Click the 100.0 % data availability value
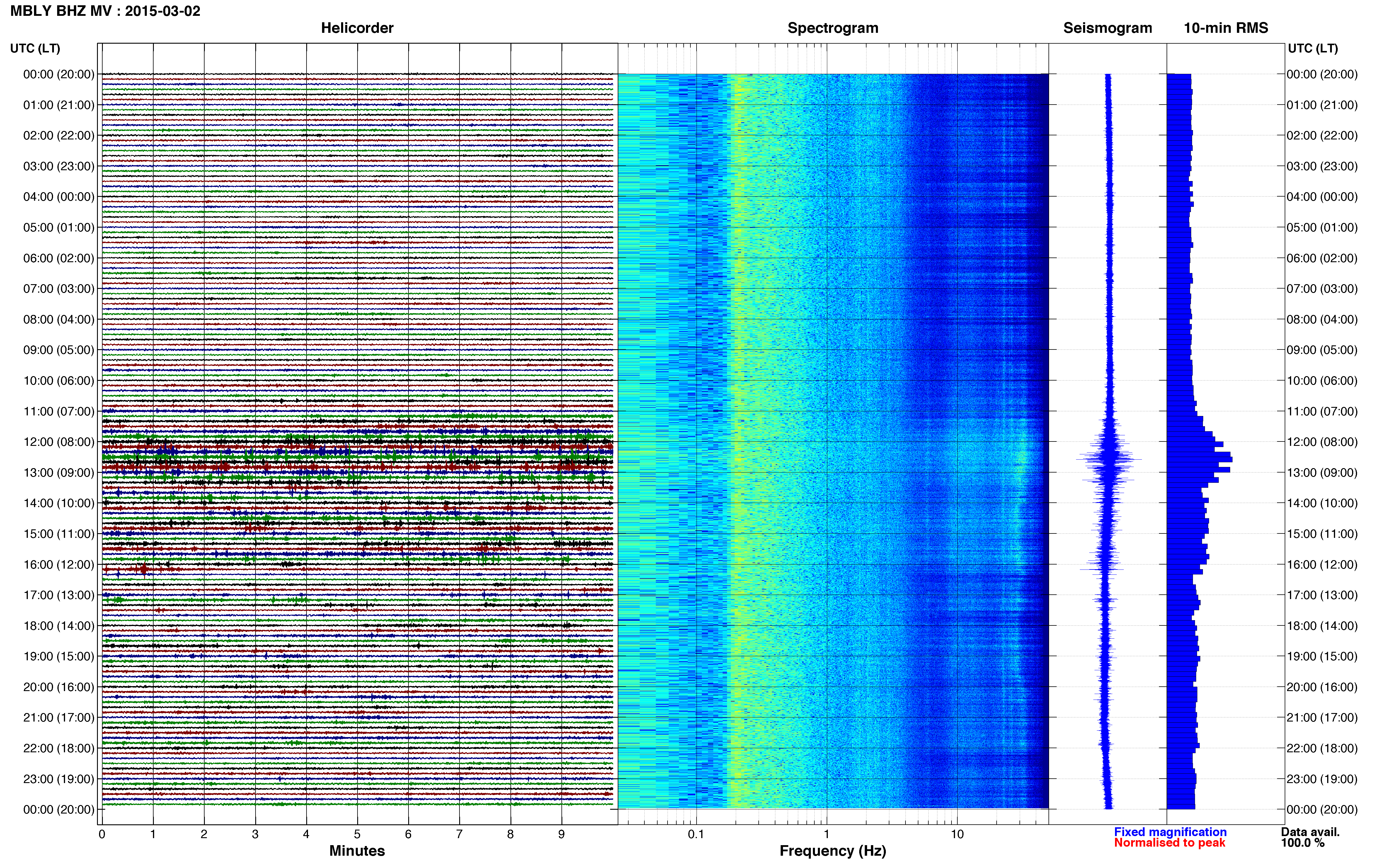1389x868 pixels. [x=1302, y=843]
